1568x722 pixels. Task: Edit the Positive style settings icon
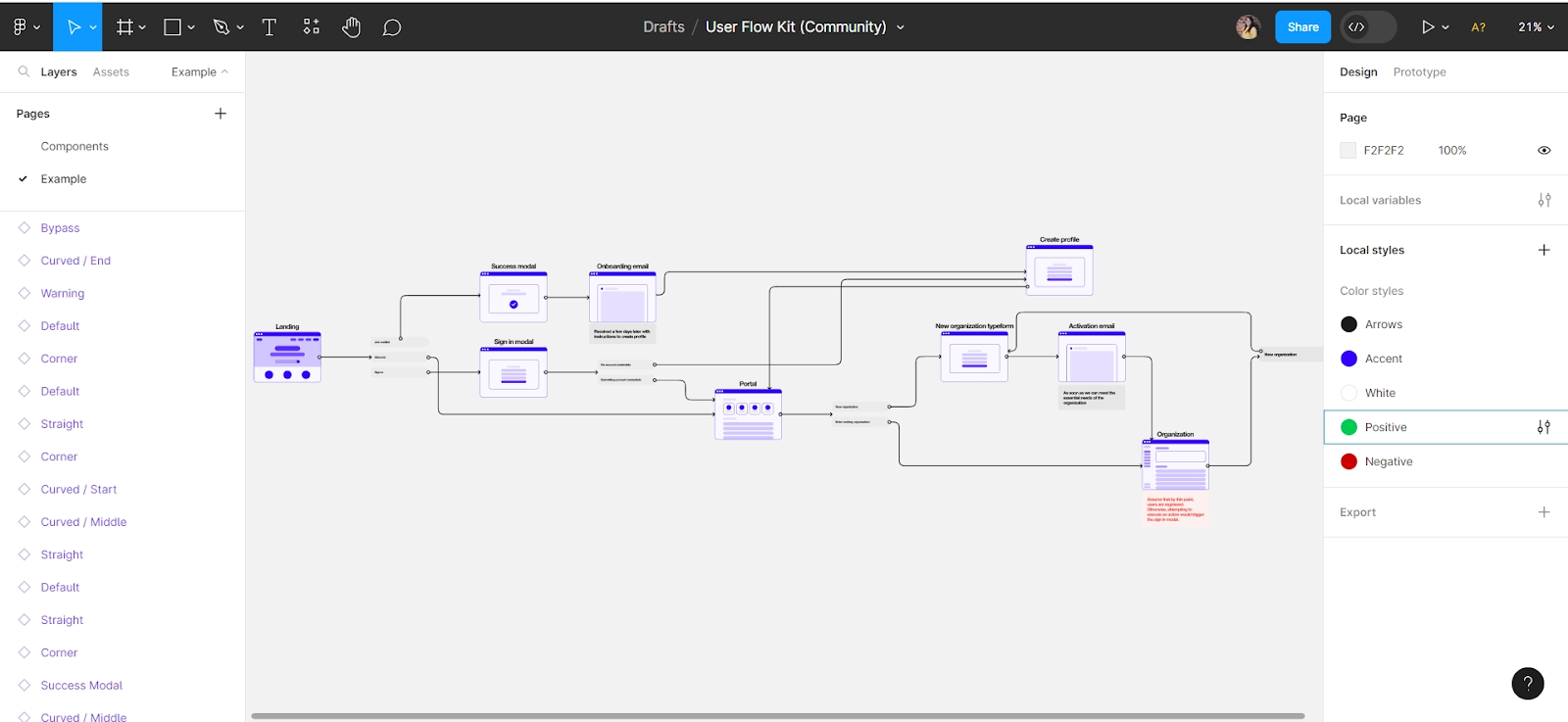[1543, 427]
